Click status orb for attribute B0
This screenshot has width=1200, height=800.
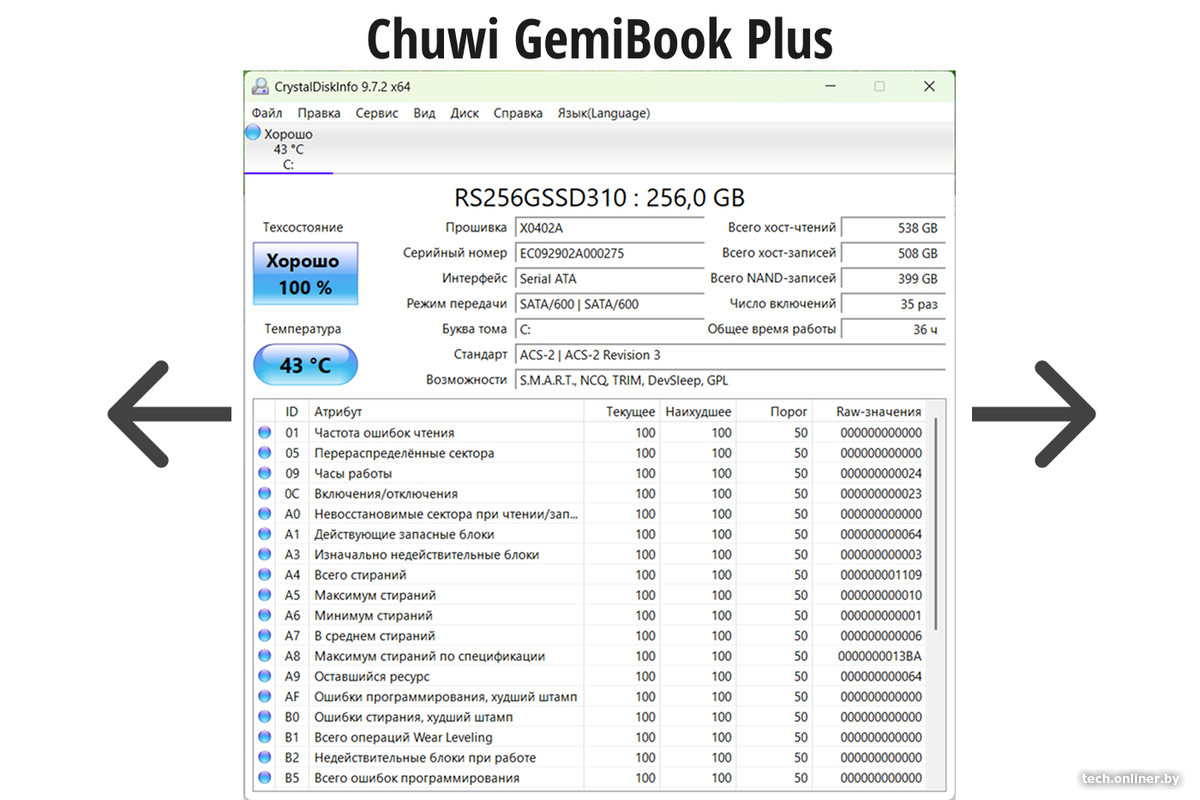coord(265,717)
